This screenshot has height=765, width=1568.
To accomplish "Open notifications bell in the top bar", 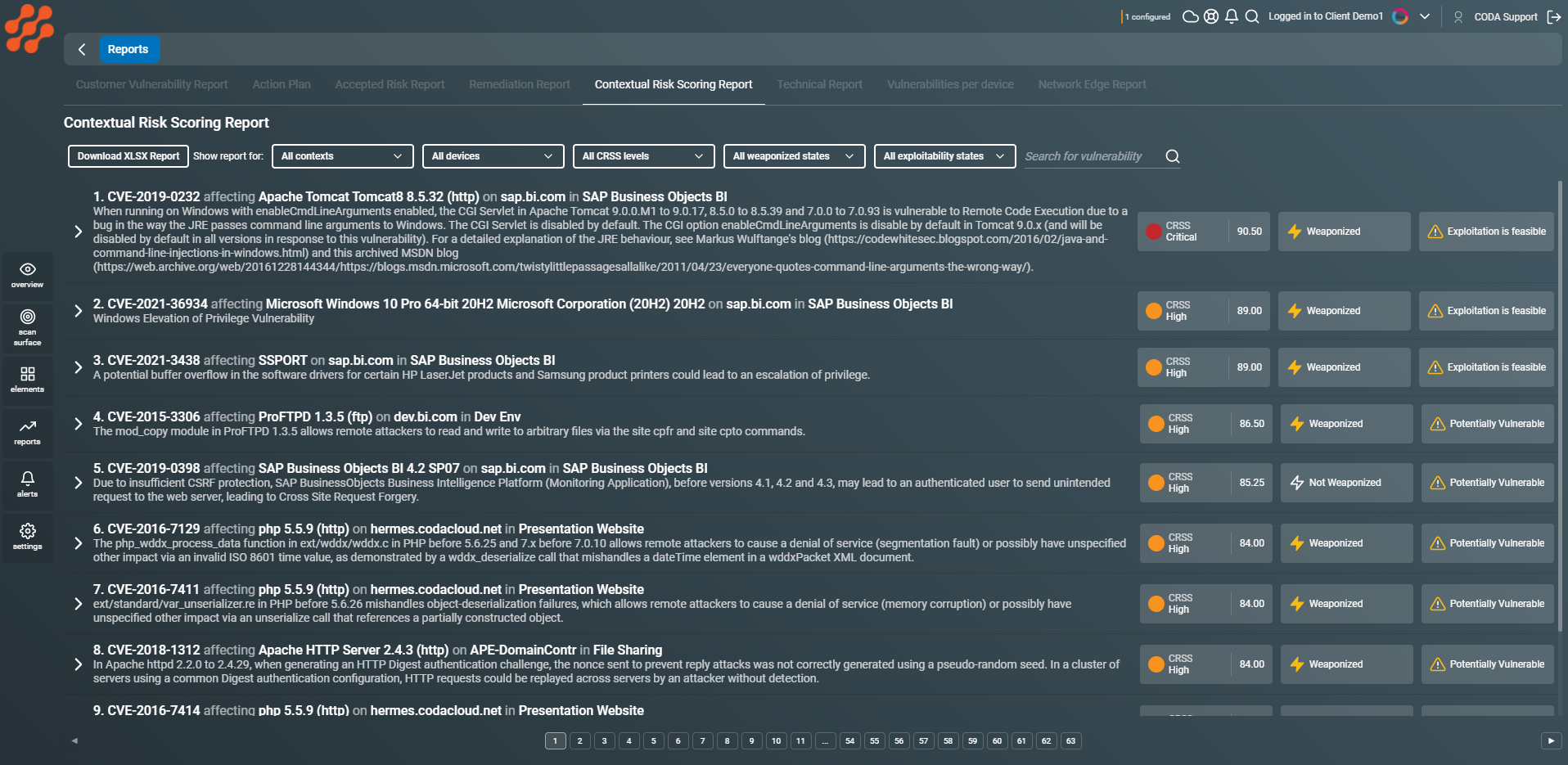I will coord(1232,16).
